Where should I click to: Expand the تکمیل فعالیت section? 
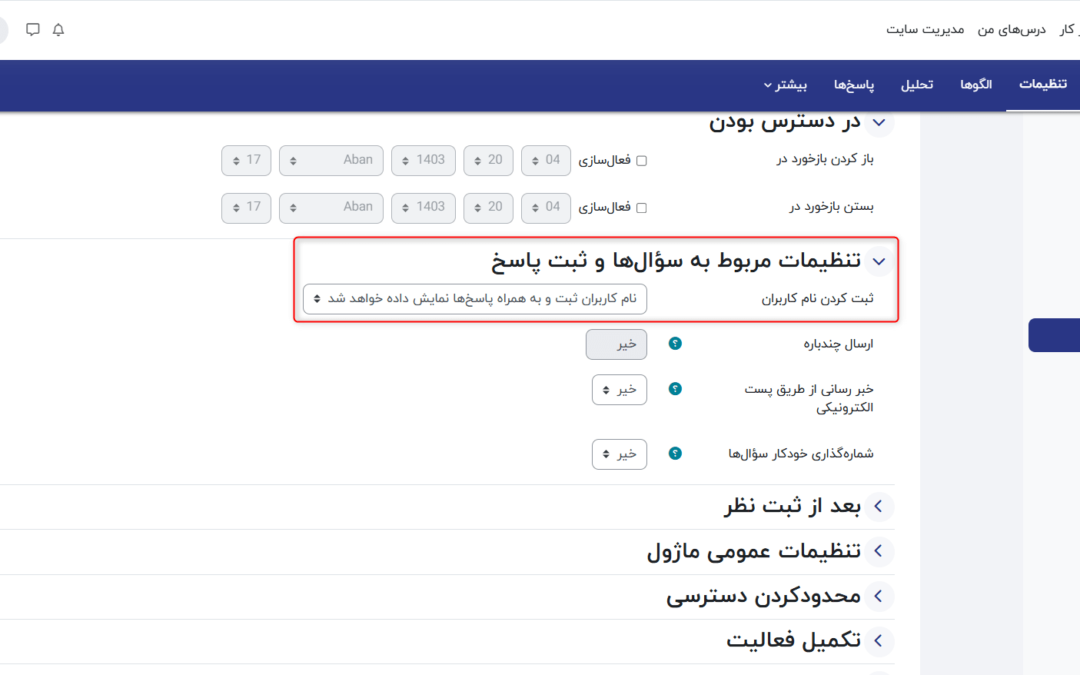879,641
